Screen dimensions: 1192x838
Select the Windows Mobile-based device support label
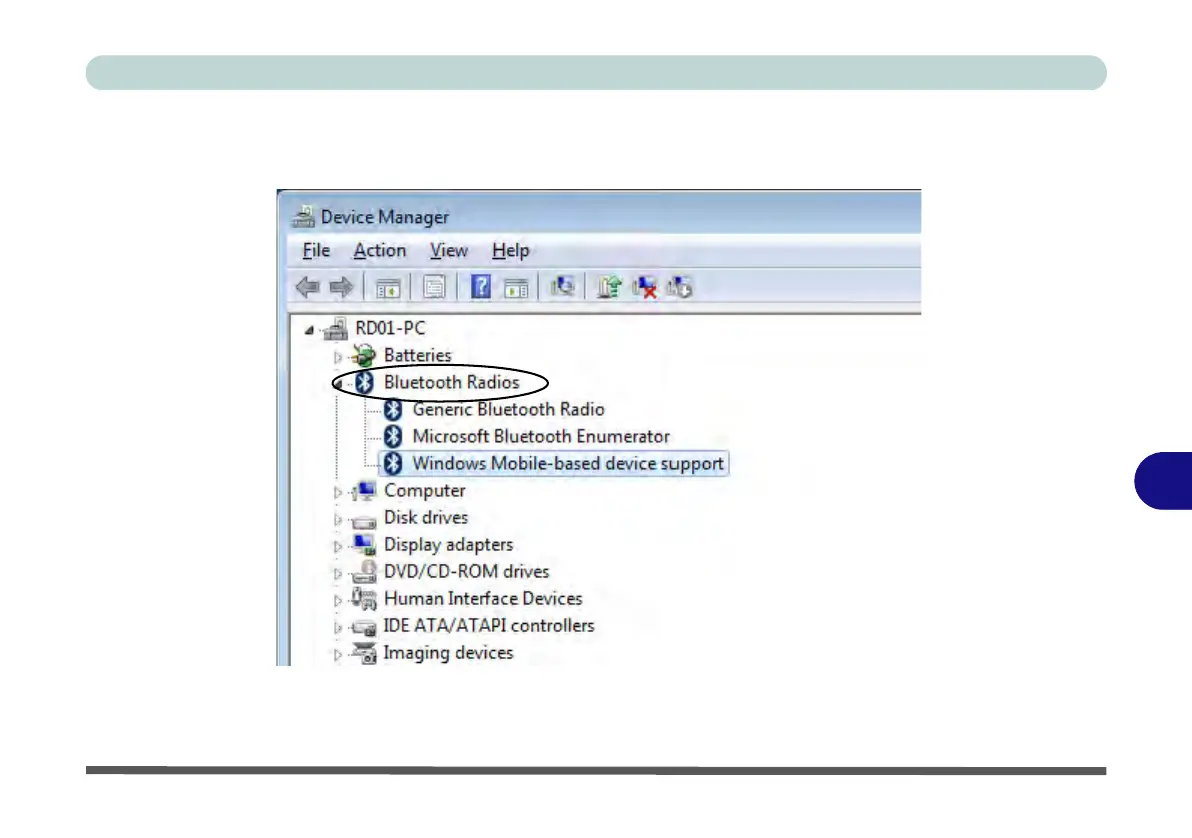point(568,463)
